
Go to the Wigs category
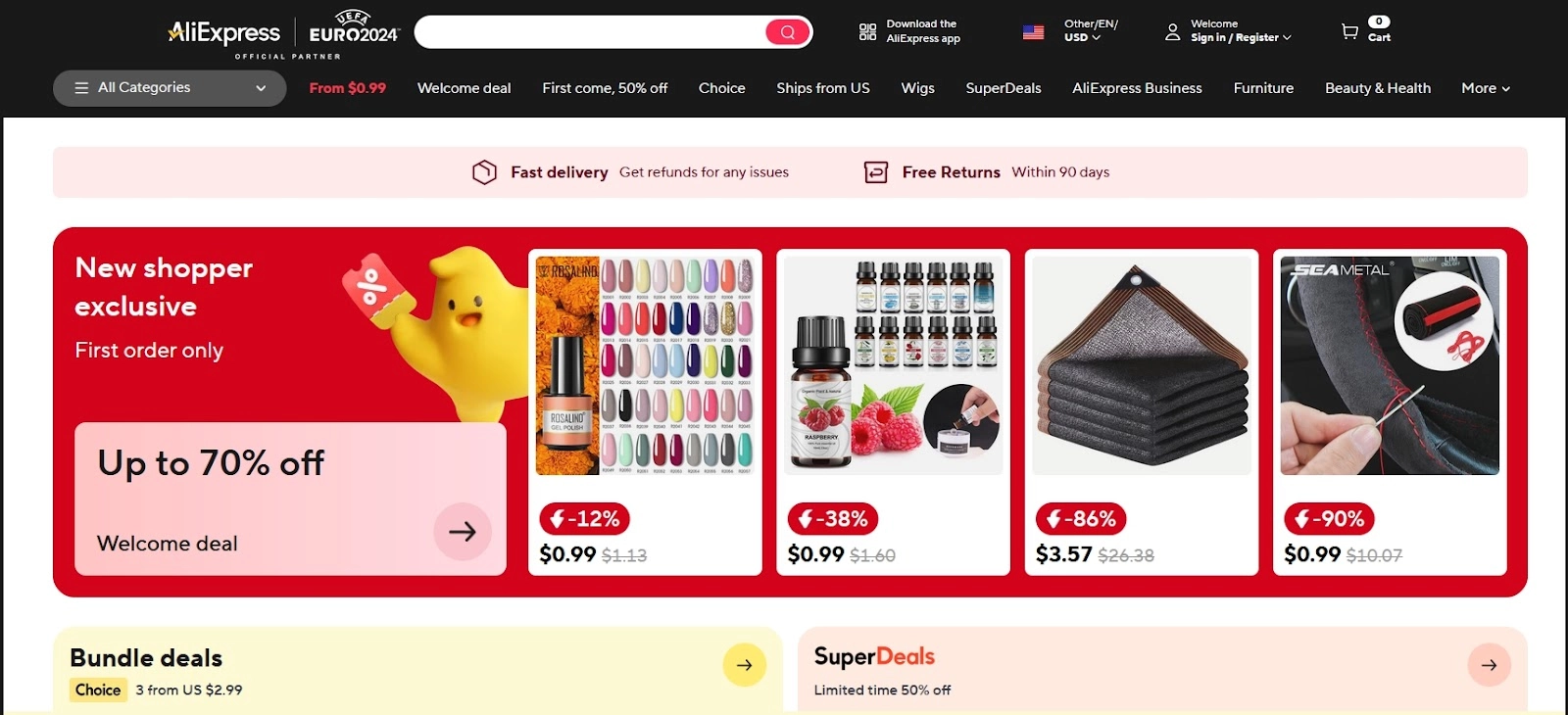pos(917,88)
